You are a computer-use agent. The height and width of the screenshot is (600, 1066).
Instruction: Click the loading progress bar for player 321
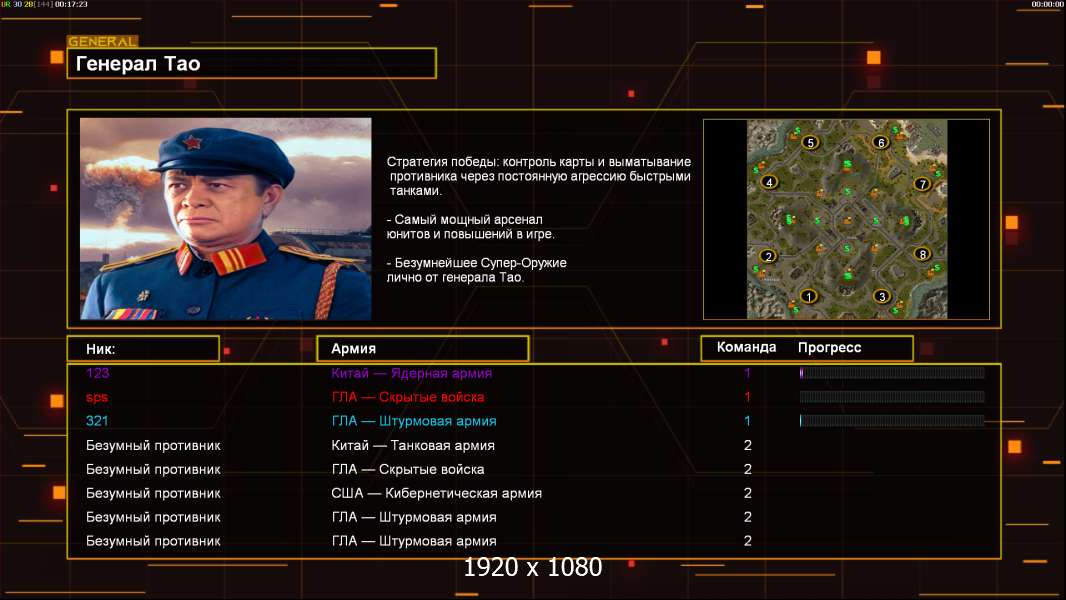coord(892,421)
